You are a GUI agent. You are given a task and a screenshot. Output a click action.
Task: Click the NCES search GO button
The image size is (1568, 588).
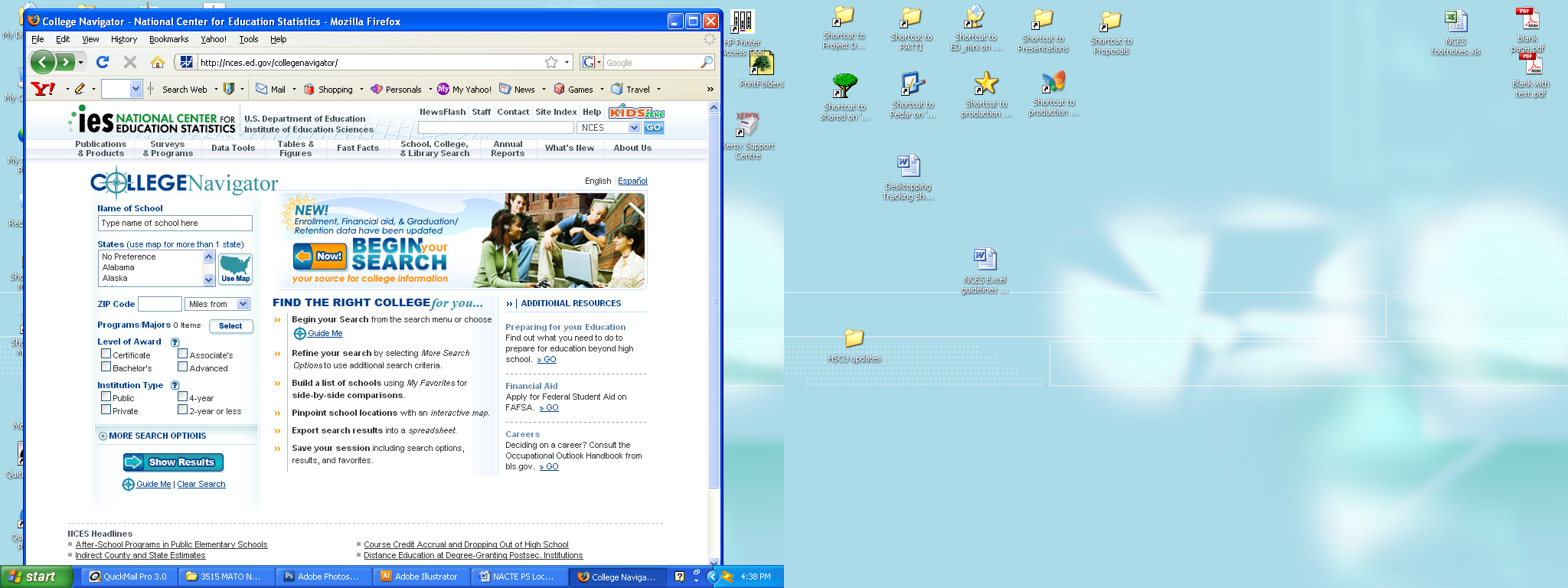(653, 128)
